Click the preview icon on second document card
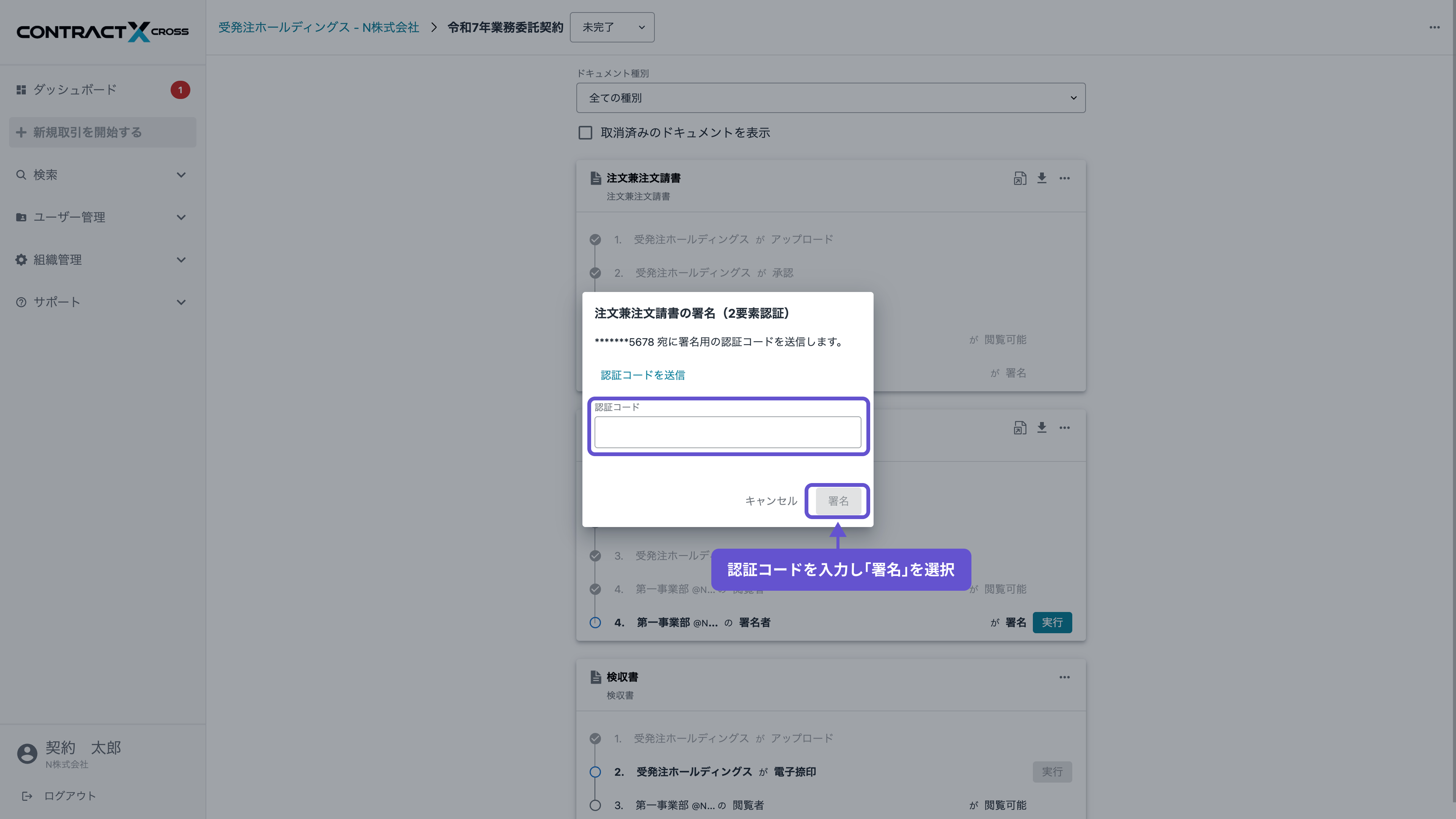This screenshot has height=819, width=1456. pos(1020,428)
